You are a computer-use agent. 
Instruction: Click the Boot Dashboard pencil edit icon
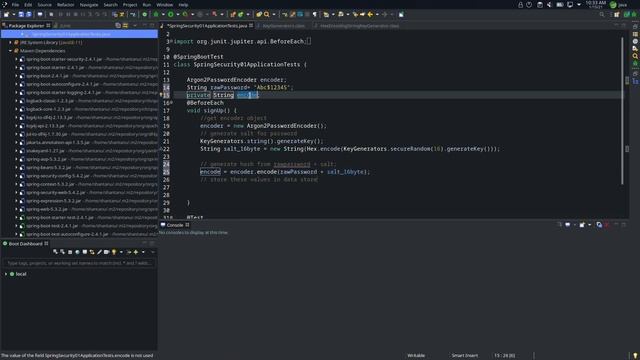(x=99, y=252)
